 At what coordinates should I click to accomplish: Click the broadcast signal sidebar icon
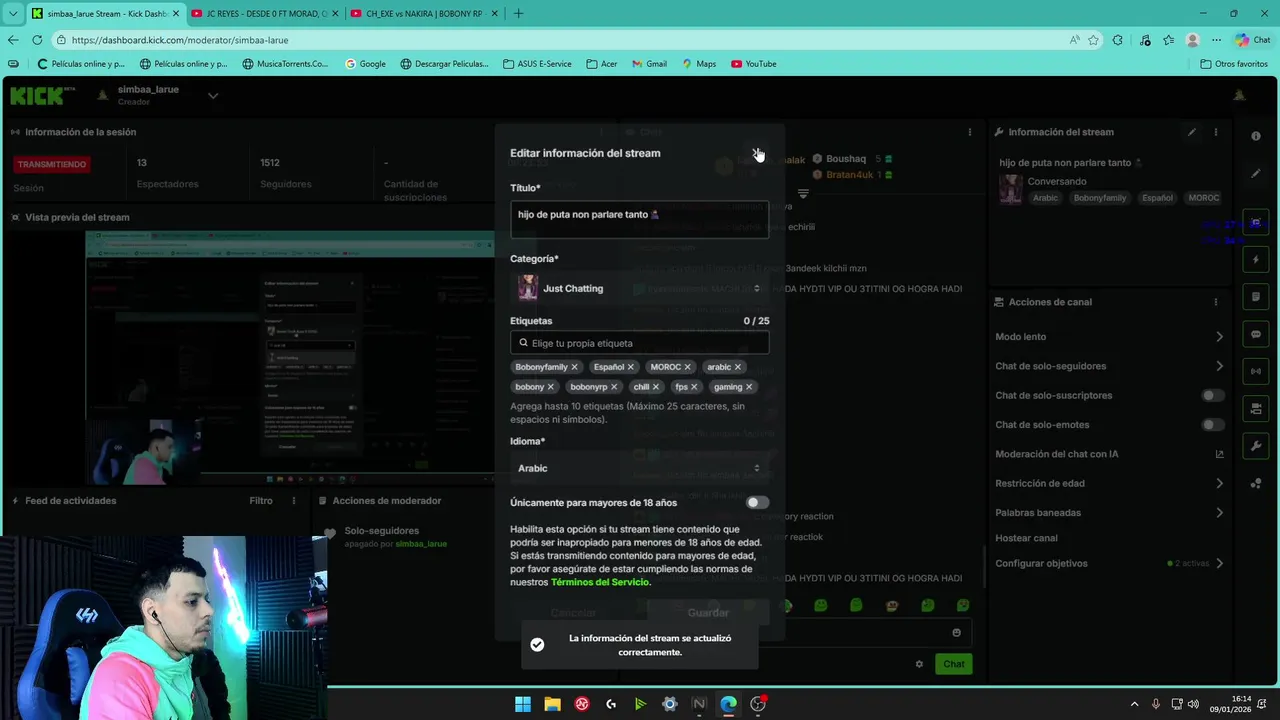1256,371
